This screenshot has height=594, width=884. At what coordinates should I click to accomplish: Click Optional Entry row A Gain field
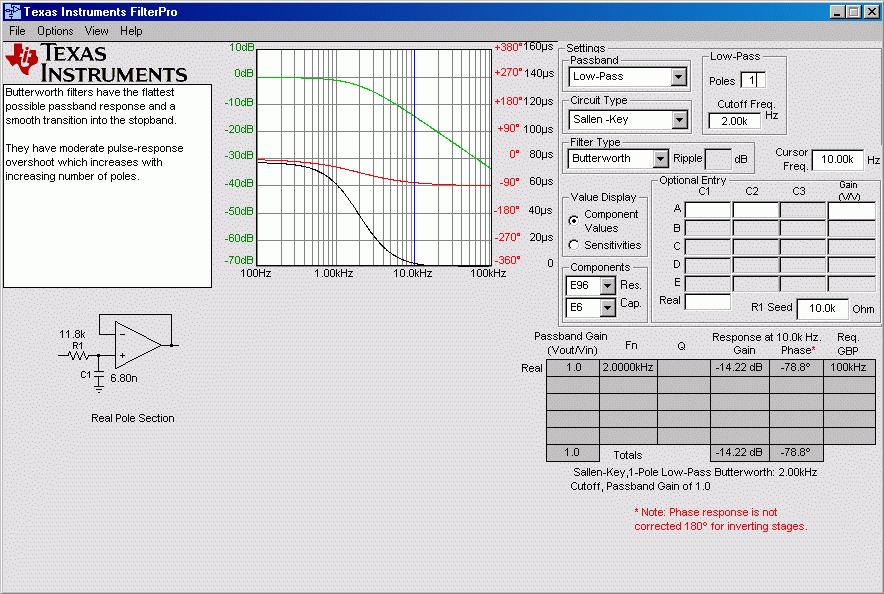pos(851,210)
